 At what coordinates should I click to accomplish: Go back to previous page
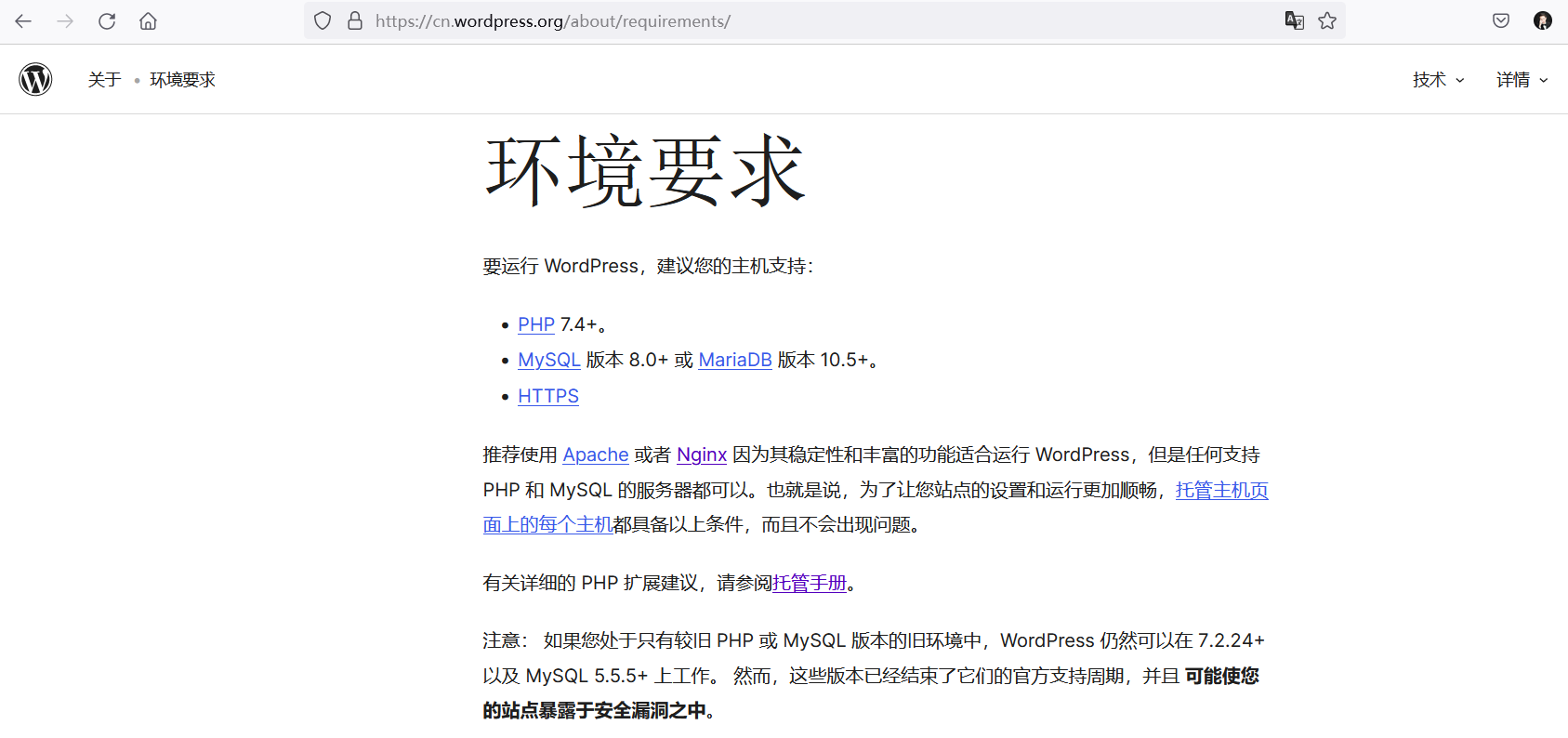click(x=23, y=21)
